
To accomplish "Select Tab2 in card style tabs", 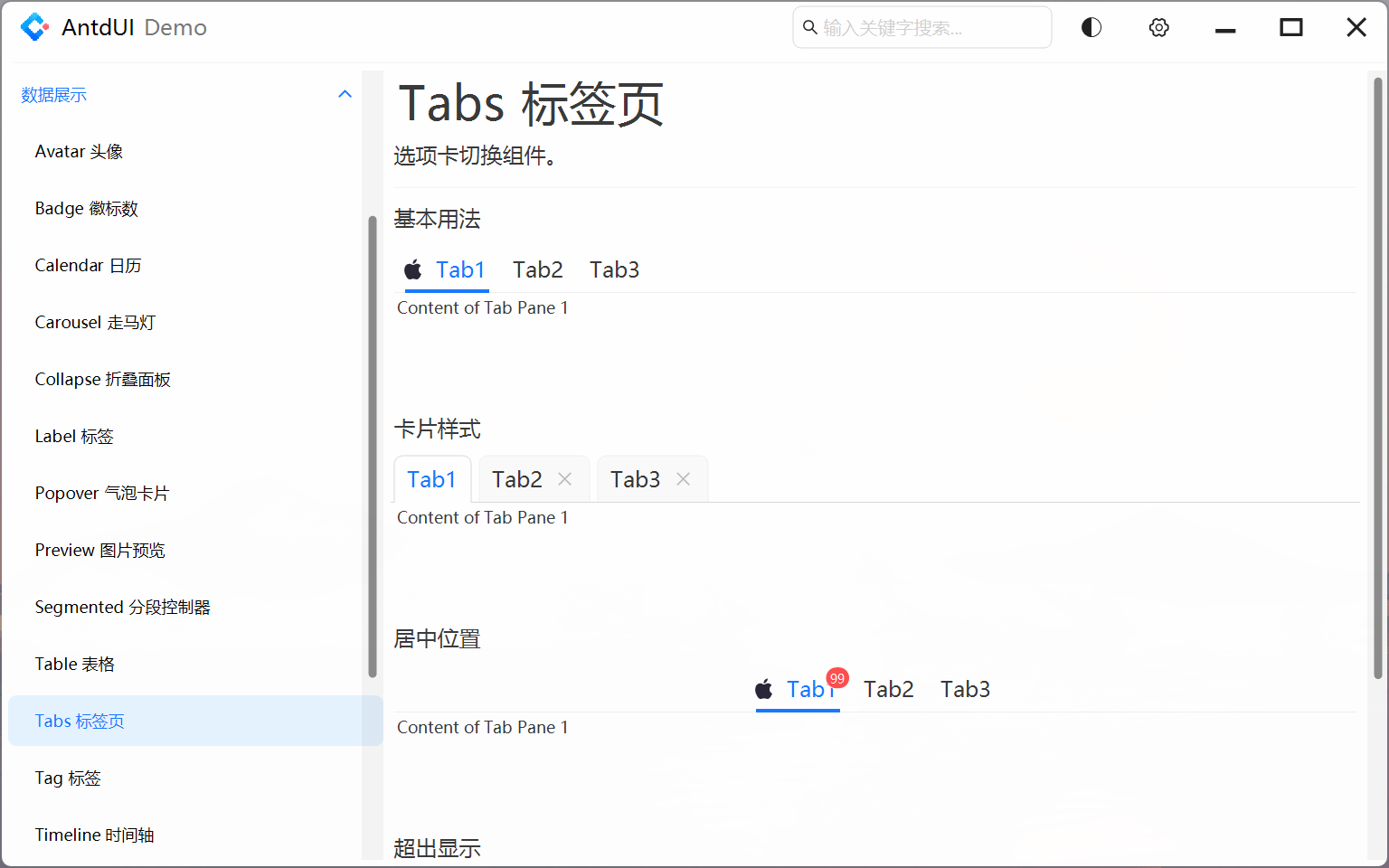I will pos(516,478).
